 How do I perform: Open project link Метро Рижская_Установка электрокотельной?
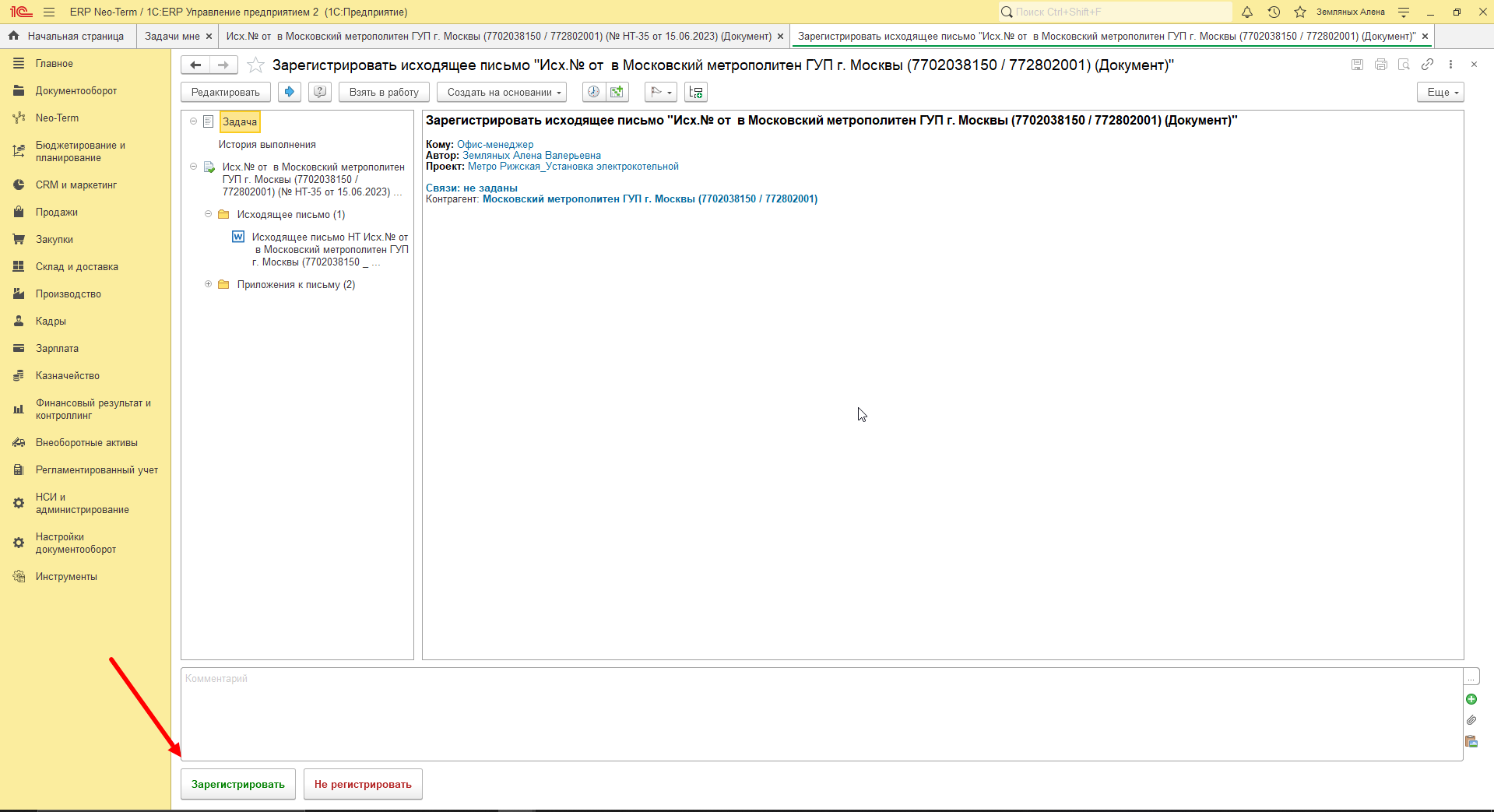click(573, 166)
